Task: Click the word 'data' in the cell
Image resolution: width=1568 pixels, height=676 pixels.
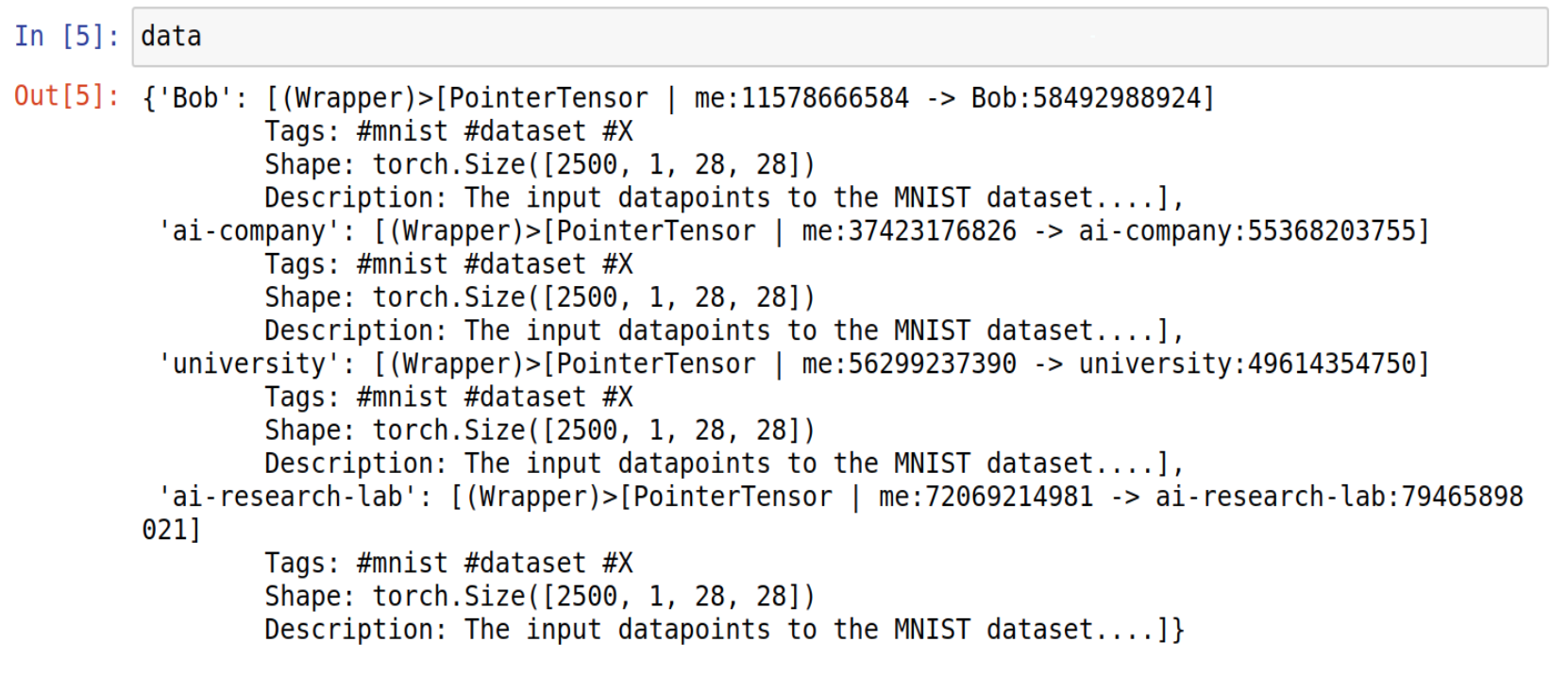Action: pos(171,36)
